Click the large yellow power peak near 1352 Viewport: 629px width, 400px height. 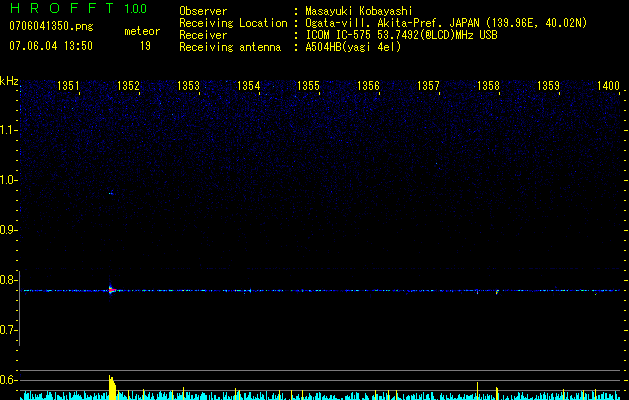pos(112,388)
